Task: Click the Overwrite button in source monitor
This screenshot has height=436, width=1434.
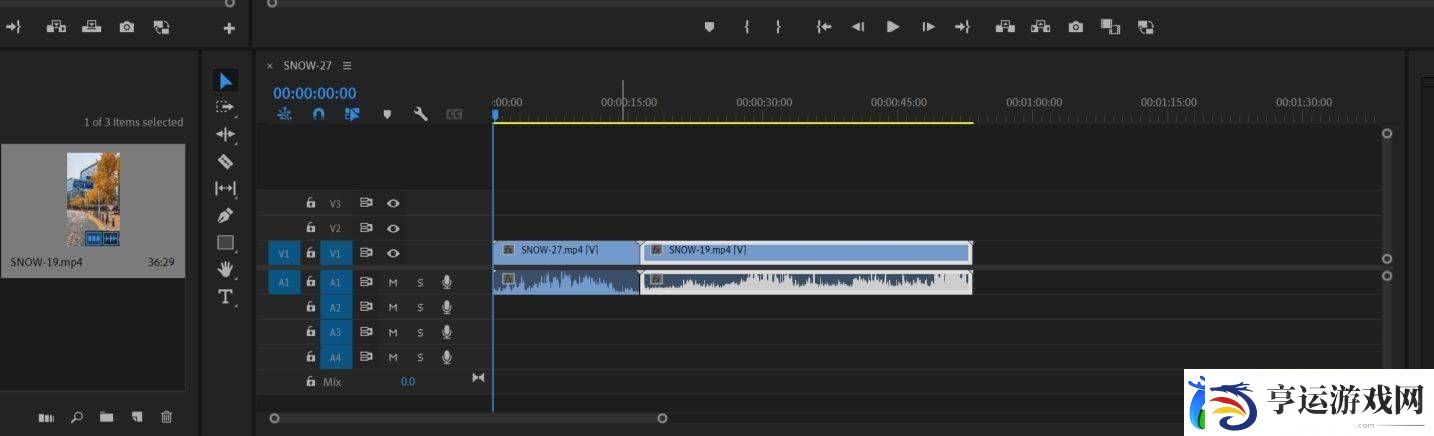Action: coord(91,27)
